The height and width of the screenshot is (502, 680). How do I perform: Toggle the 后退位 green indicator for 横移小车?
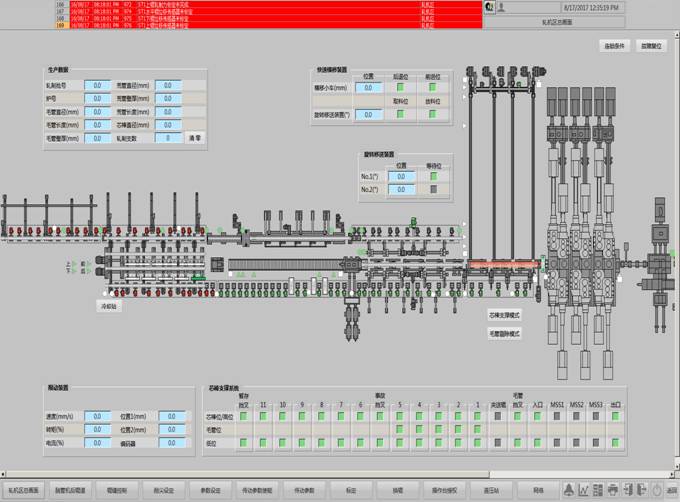click(400, 88)
